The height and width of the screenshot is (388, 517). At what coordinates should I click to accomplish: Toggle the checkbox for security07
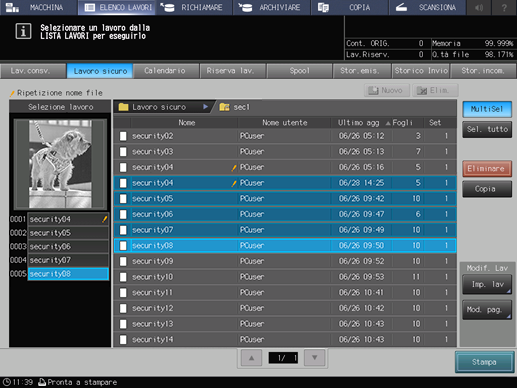click(123, 230)
